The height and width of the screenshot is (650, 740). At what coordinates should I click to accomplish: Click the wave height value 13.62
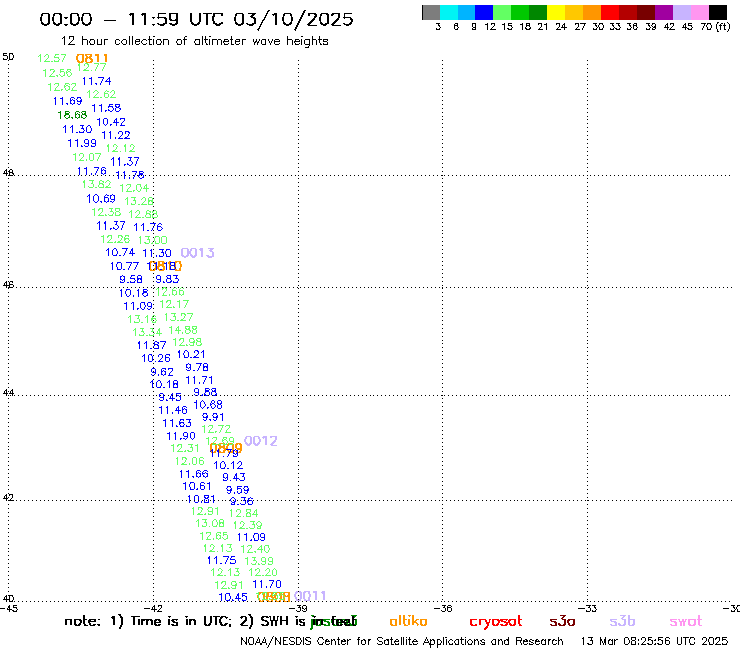tap(96, 184)
